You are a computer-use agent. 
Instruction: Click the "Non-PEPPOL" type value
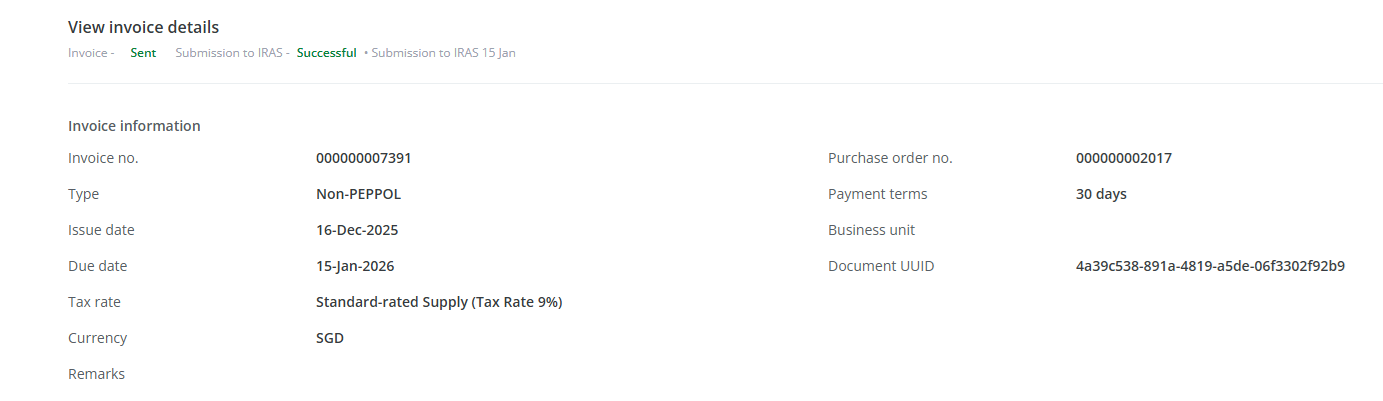[358, 194]
